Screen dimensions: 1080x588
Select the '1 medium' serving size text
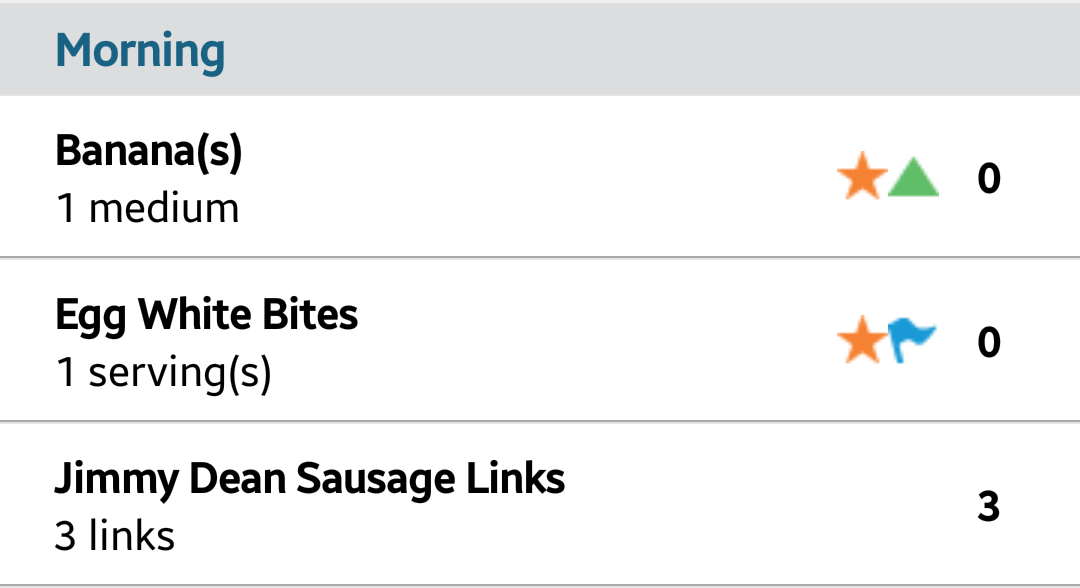pyautogui.click(x=147, y=208)
